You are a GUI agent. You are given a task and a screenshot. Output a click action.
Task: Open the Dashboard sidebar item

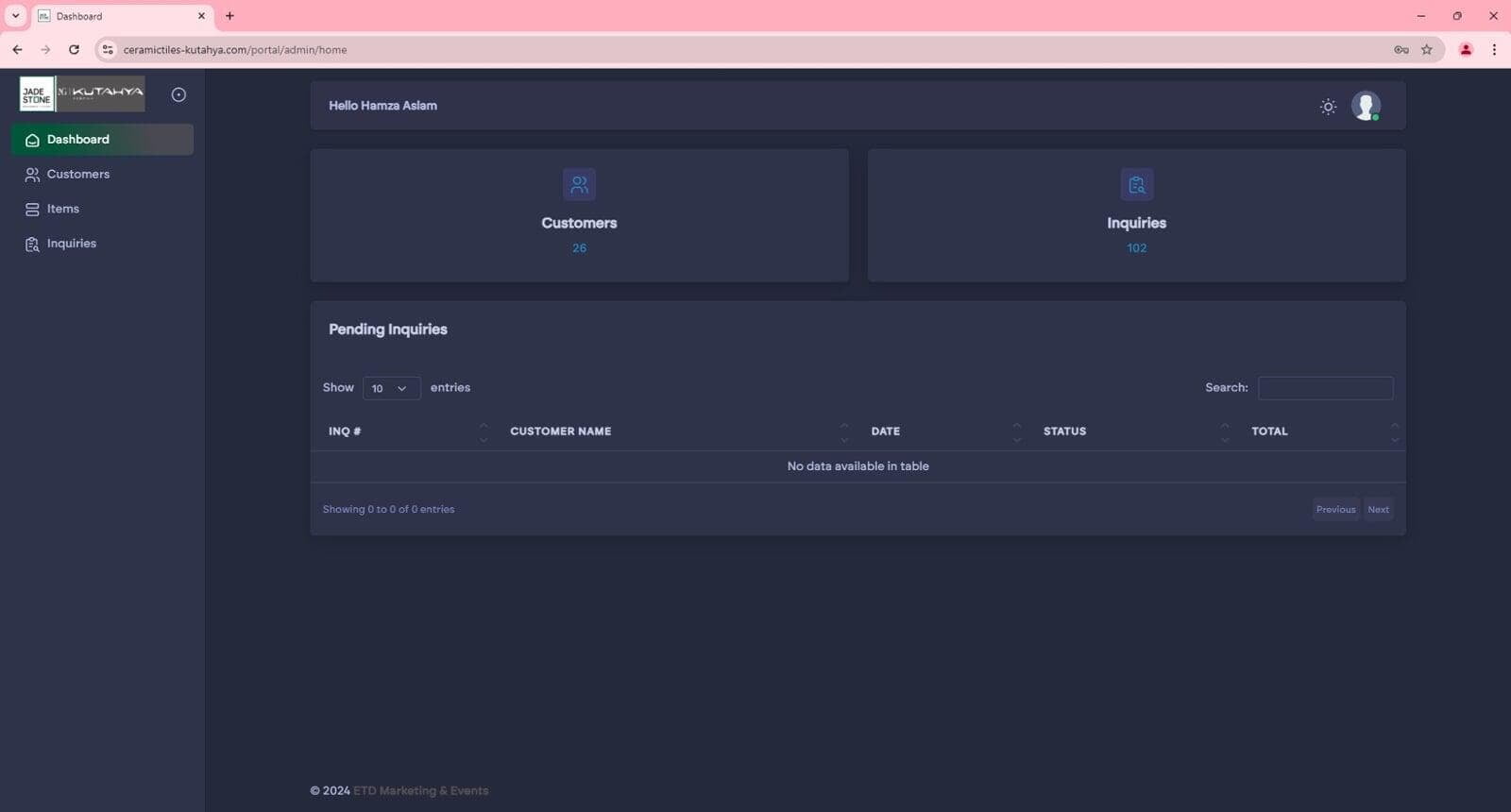pos(102,140)
